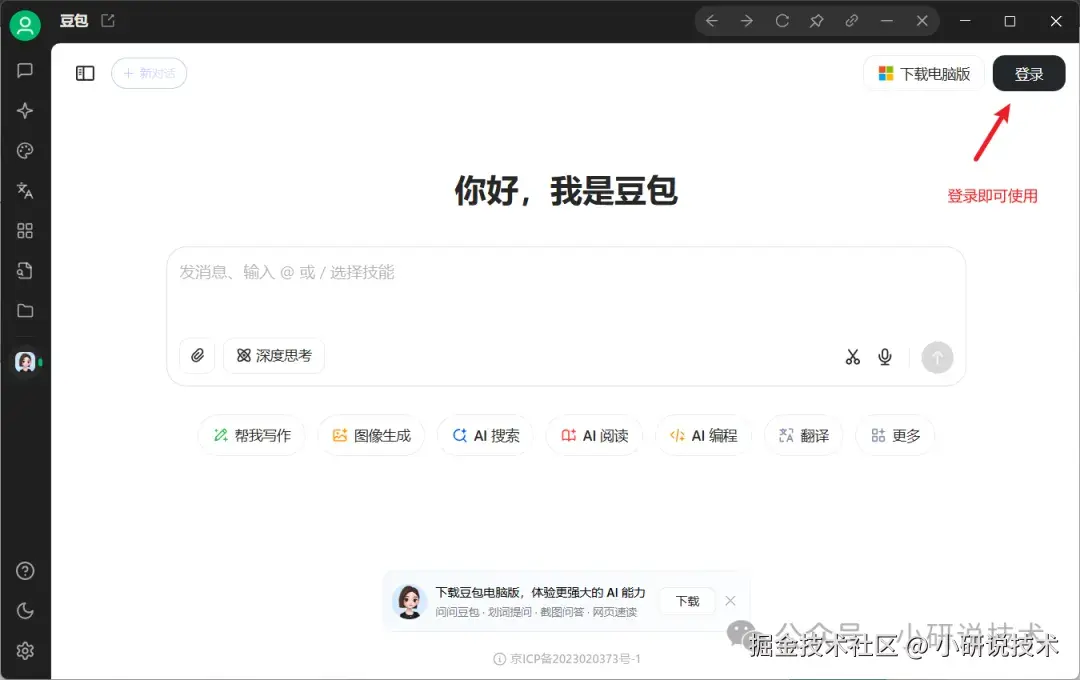Copy link with the chain icon

tap(852, 21)
